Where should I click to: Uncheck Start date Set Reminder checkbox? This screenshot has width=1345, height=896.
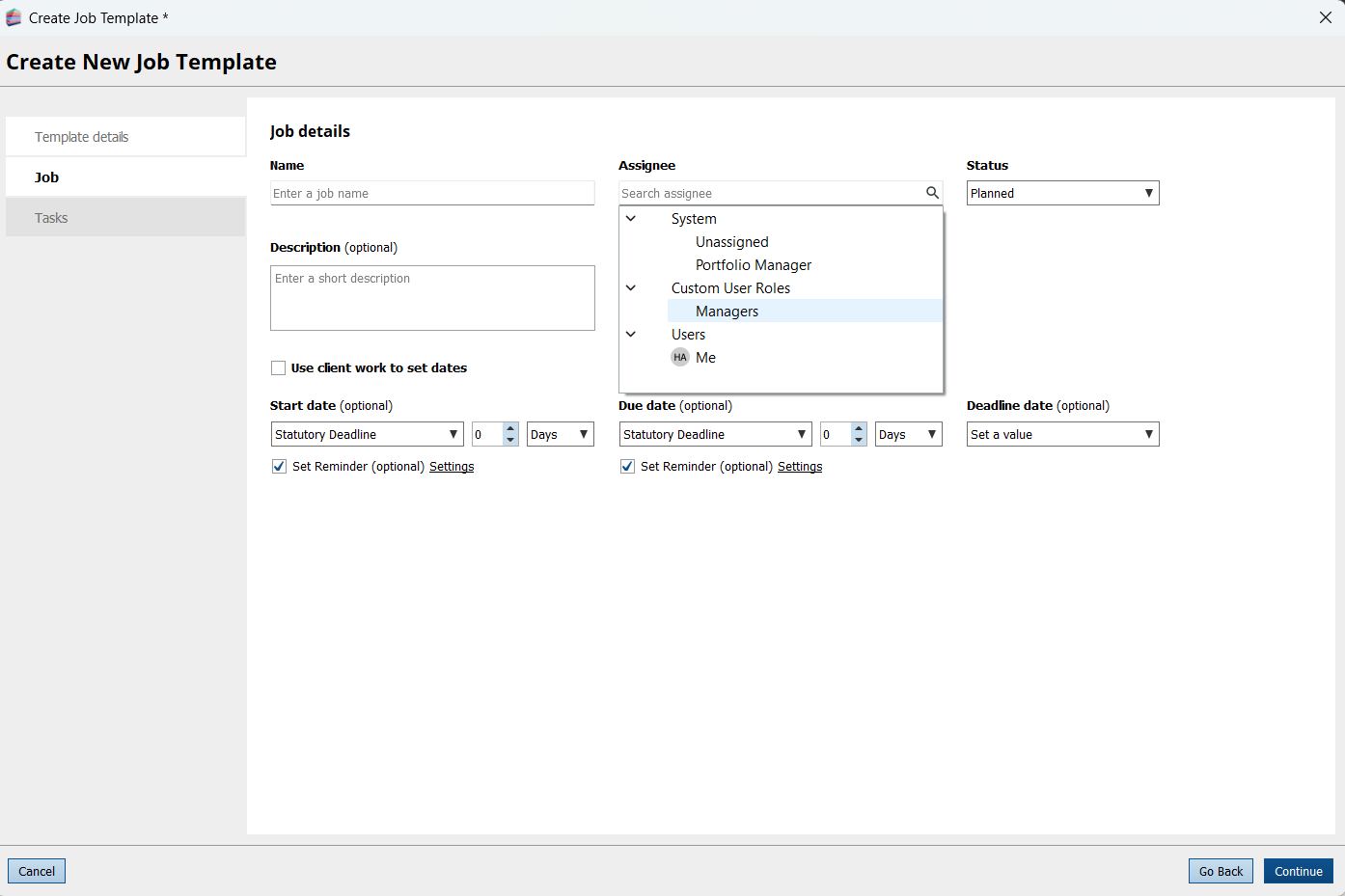[280, 467]
